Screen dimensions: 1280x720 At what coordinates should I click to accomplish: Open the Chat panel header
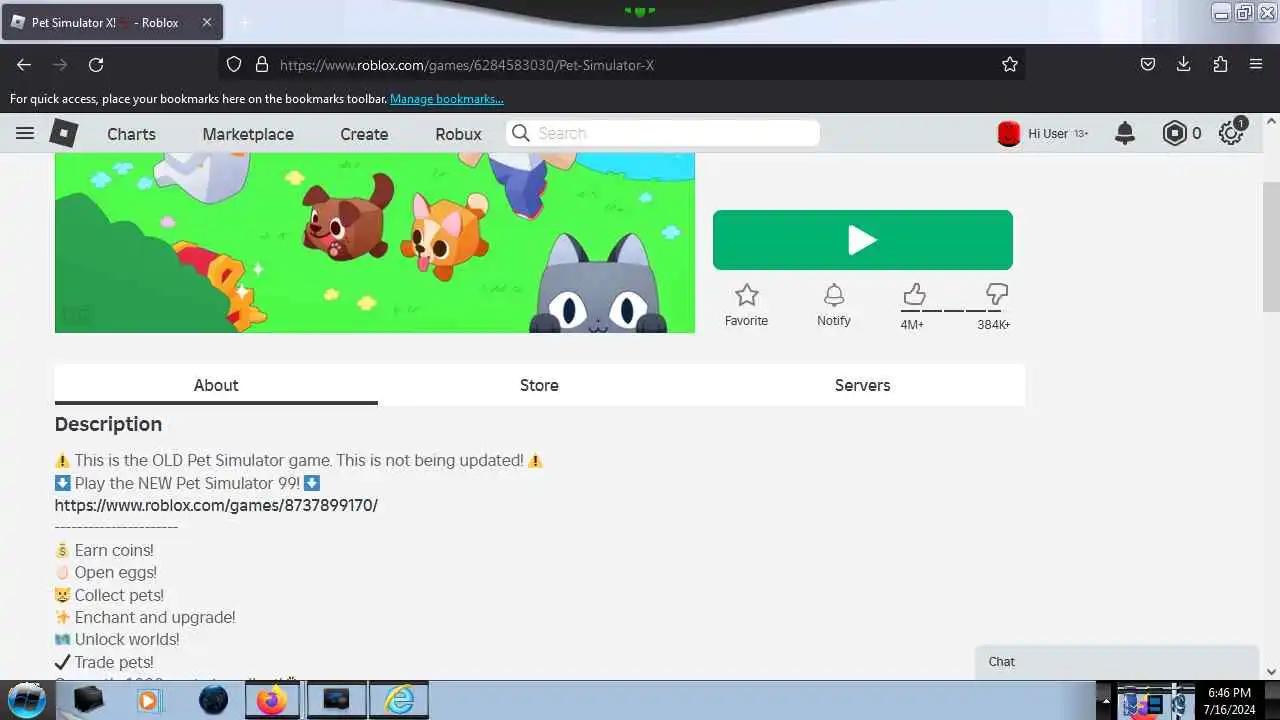(x=1117, y=662)
